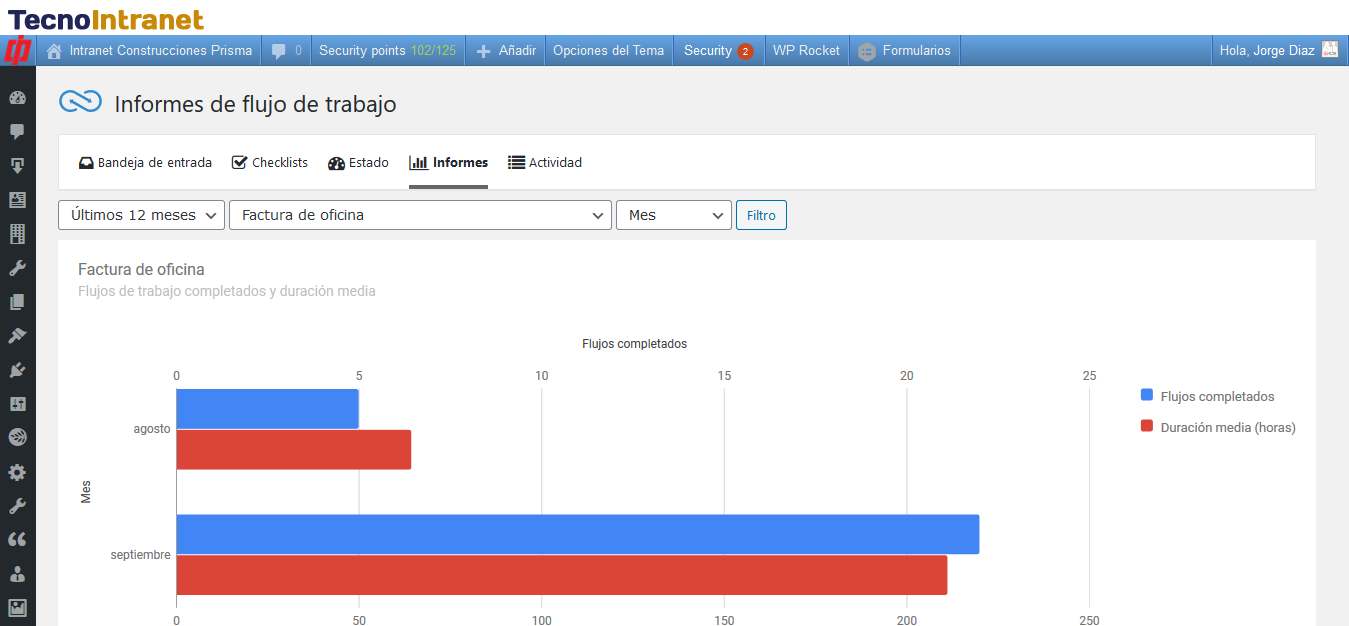Click the comments speech bubble sidebar icon
The image size is (1349, 626).
pos(17,132)
